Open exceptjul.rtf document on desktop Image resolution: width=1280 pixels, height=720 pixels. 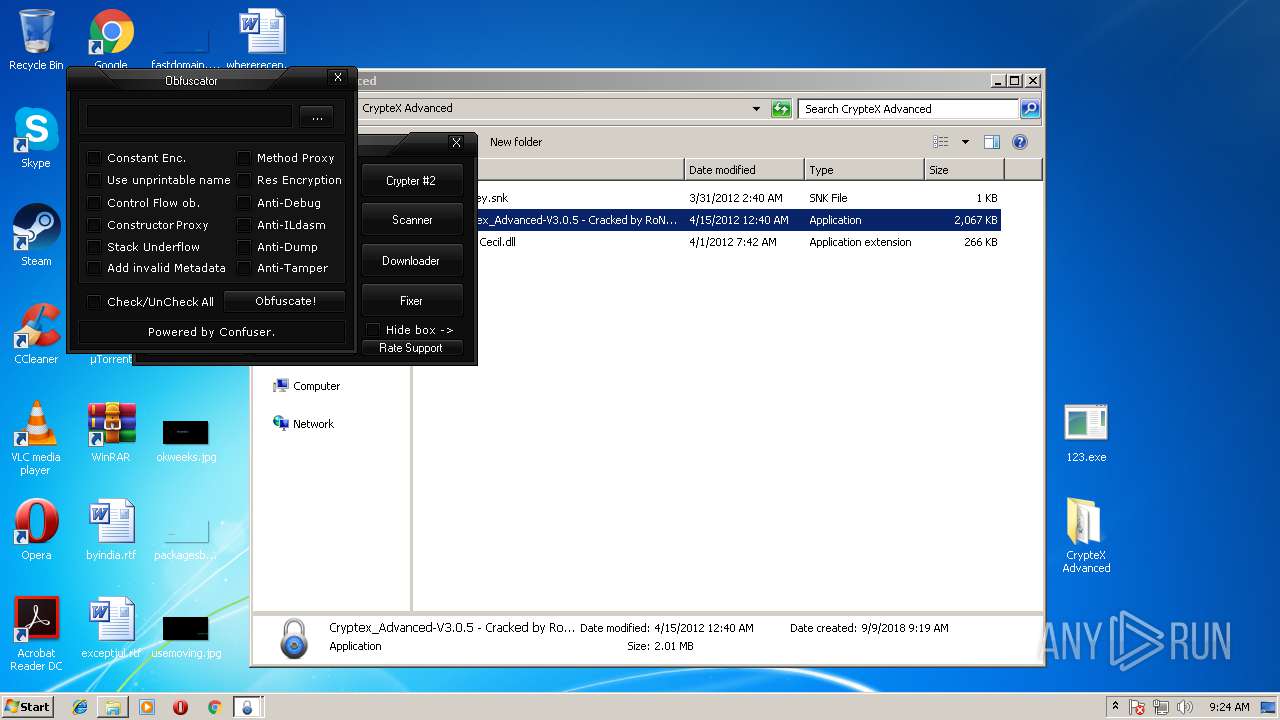(x=111, y=627)
